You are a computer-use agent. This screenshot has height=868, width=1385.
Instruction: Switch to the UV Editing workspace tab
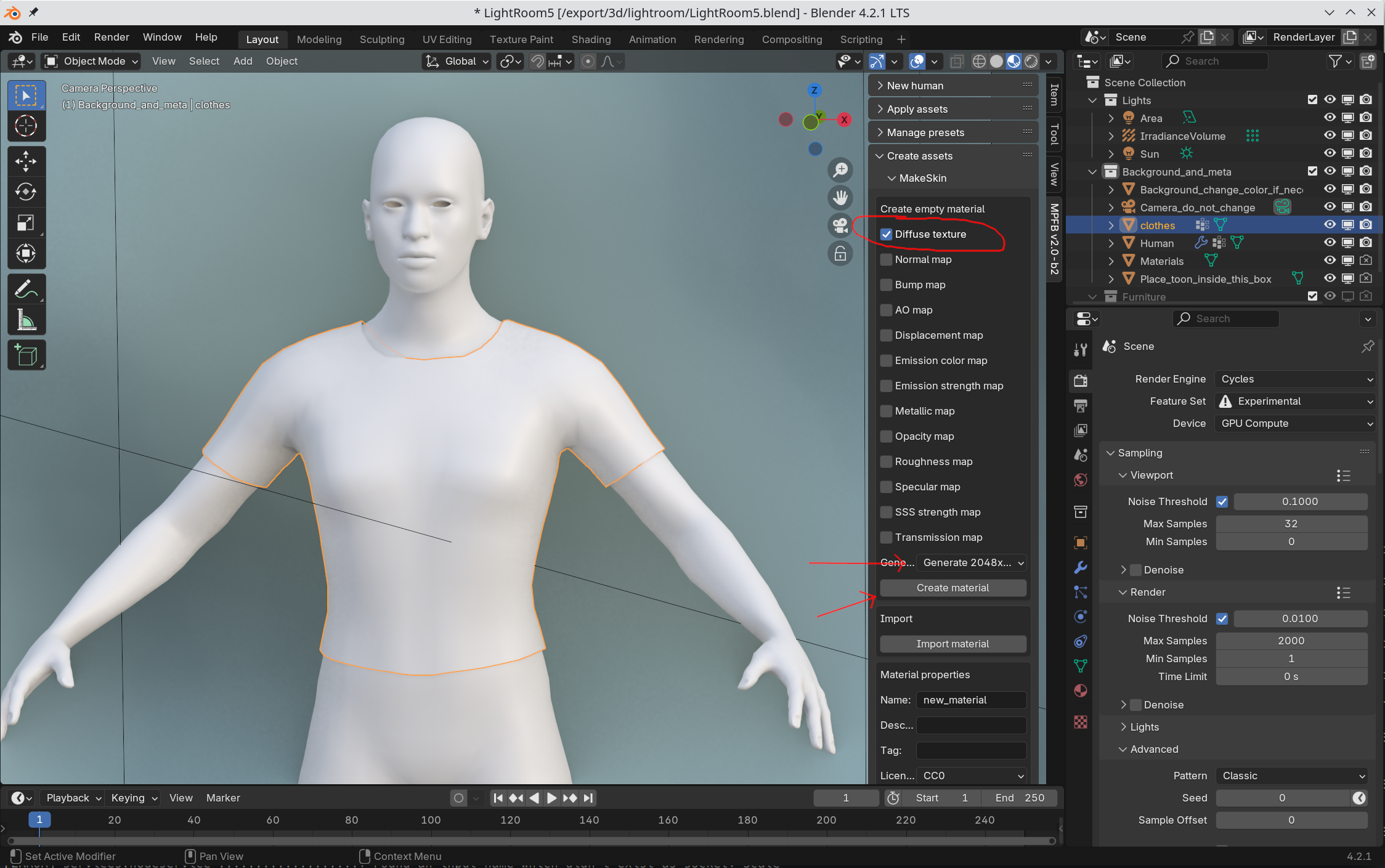447,39
